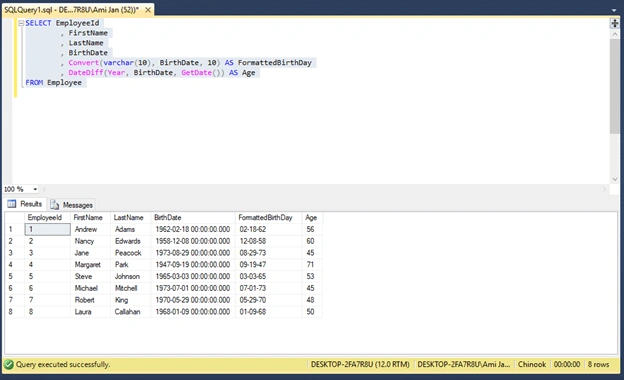Select the BirthDate cell 1965-03-03
624x380 pixels.
pyautogui.click(x=193, y=277)
